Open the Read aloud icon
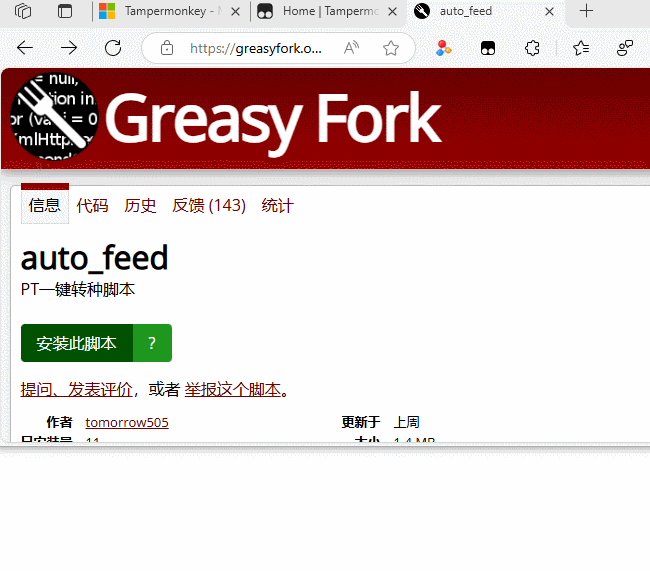 point(351,48)
